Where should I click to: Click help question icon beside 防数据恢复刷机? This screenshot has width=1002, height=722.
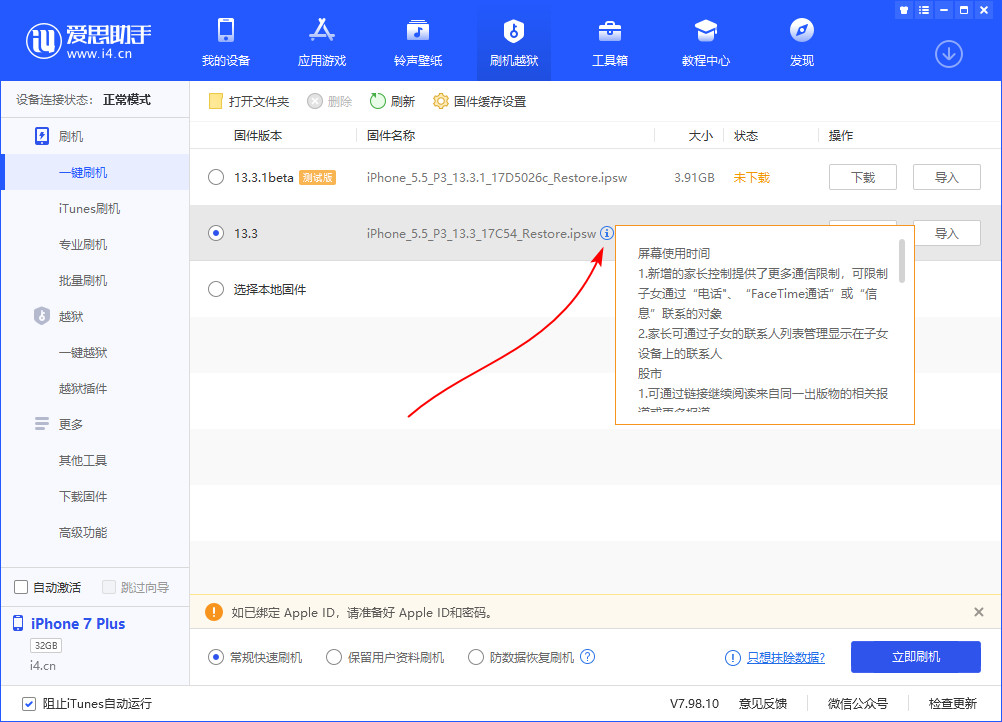[587, 656]
